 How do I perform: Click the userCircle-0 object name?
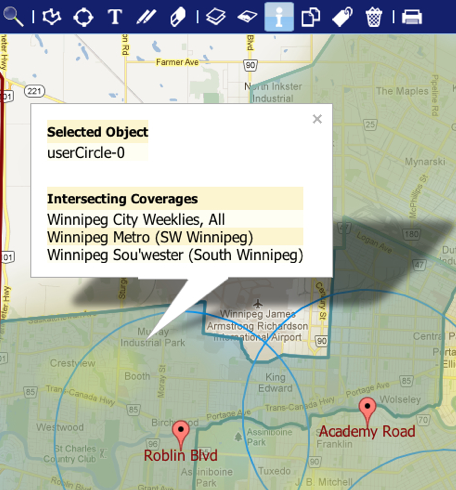click(x=86, y=153)
